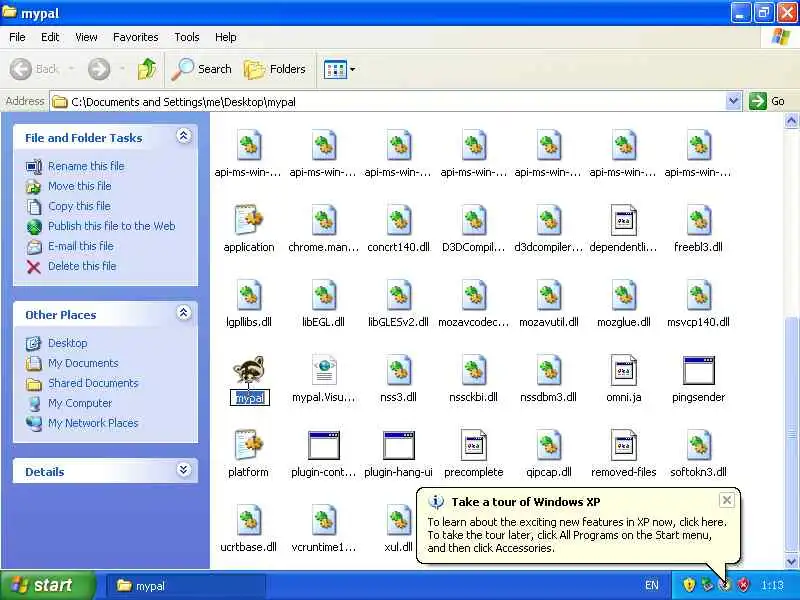
Task: Select the libEGL.dll file icon
Action: 323,295
